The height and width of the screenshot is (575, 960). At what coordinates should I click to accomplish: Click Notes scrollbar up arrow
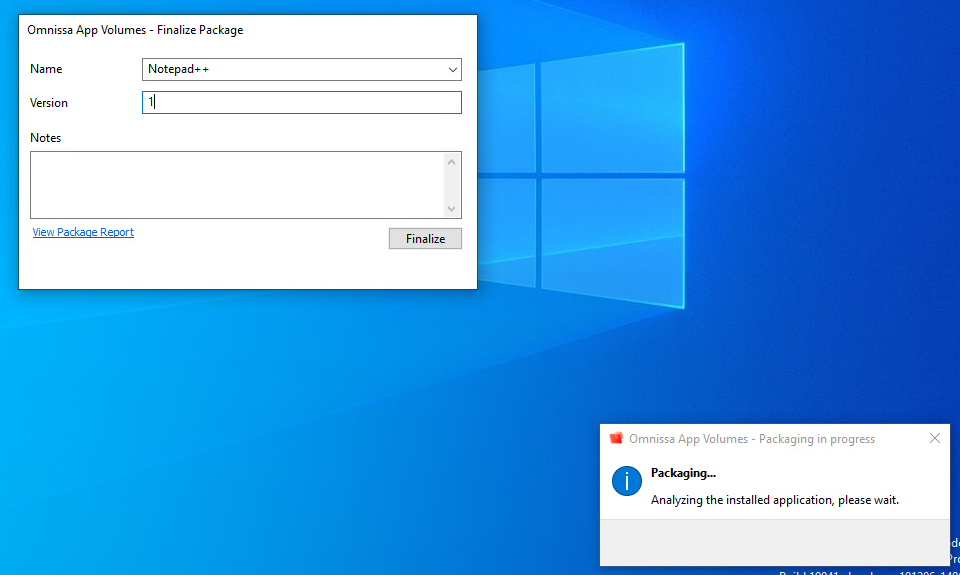click(451, 162)
